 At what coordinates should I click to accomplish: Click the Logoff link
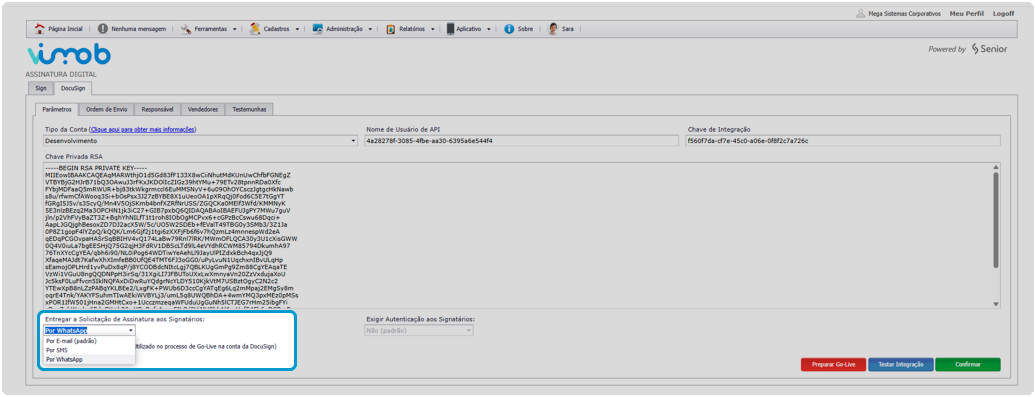pos(1003,13)
